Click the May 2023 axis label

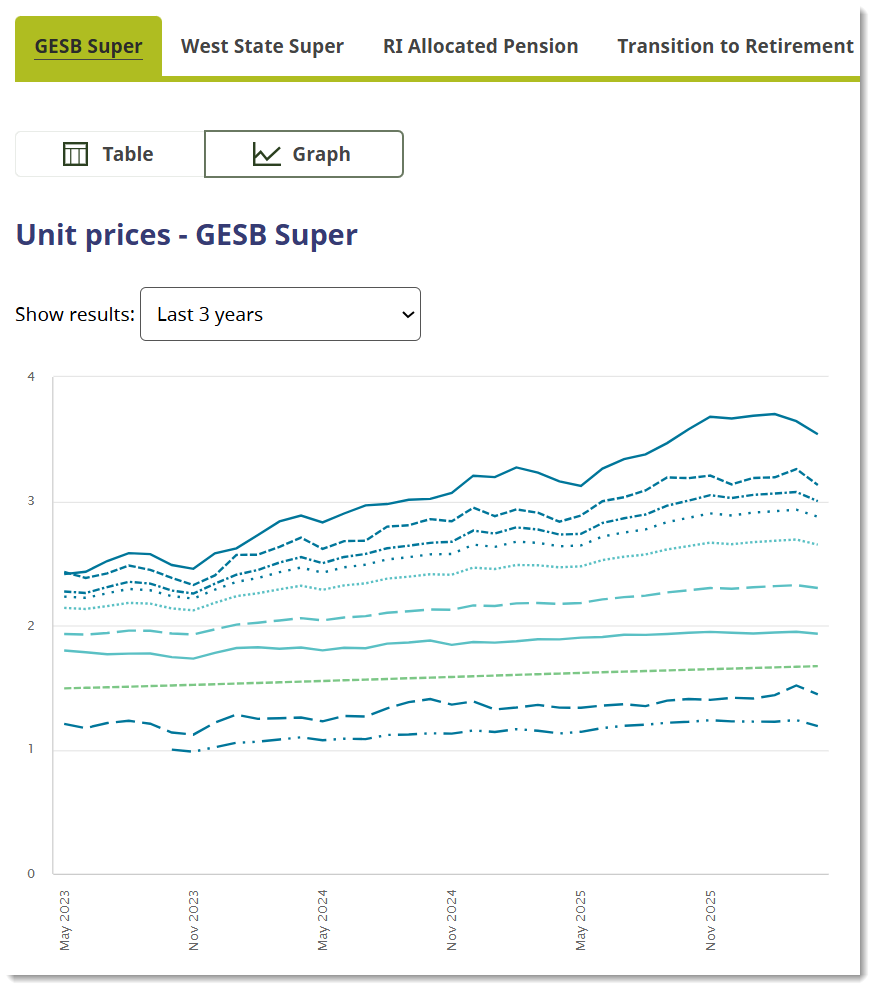coord(65,920)
